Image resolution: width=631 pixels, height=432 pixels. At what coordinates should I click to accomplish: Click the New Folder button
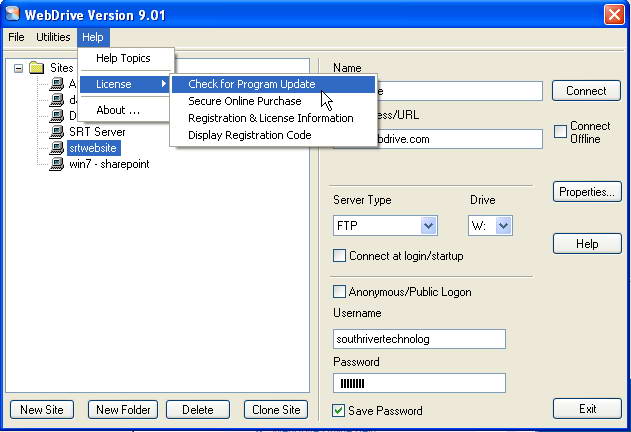[123, 409]
